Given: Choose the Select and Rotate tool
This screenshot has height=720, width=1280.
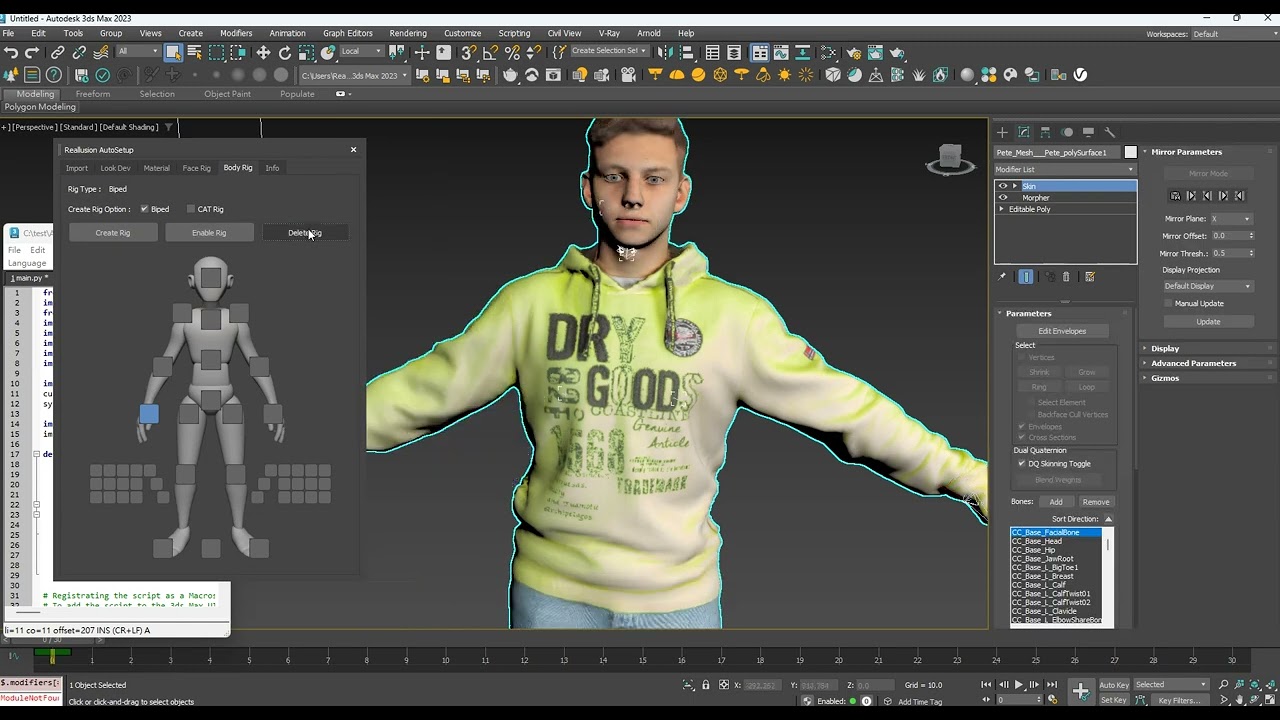Looking at the screenshot, I should pos(285,52).
